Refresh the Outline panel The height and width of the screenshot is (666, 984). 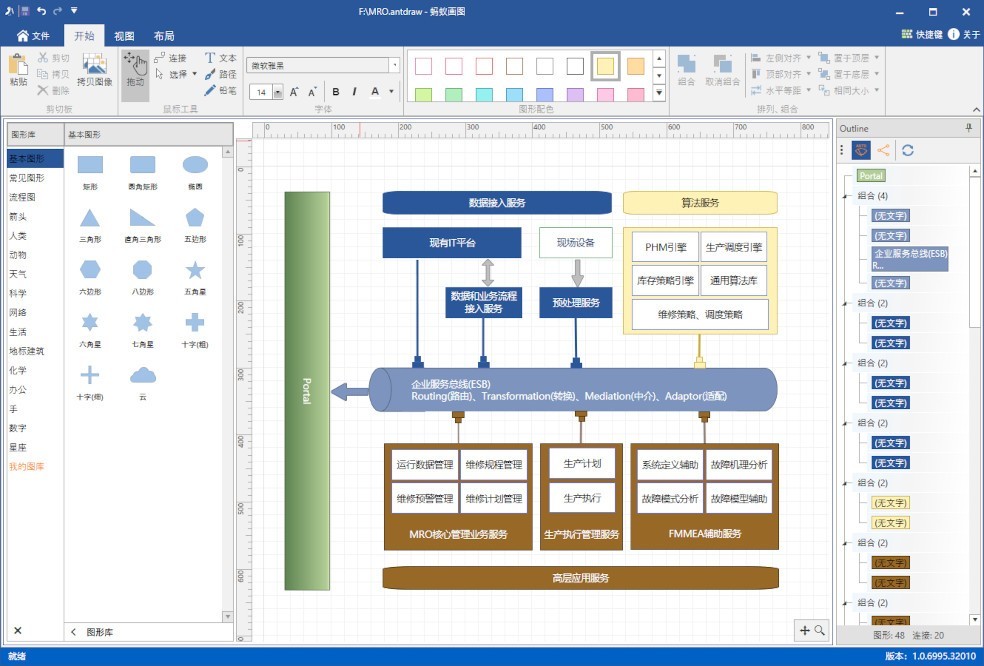(x=908, y=150)
